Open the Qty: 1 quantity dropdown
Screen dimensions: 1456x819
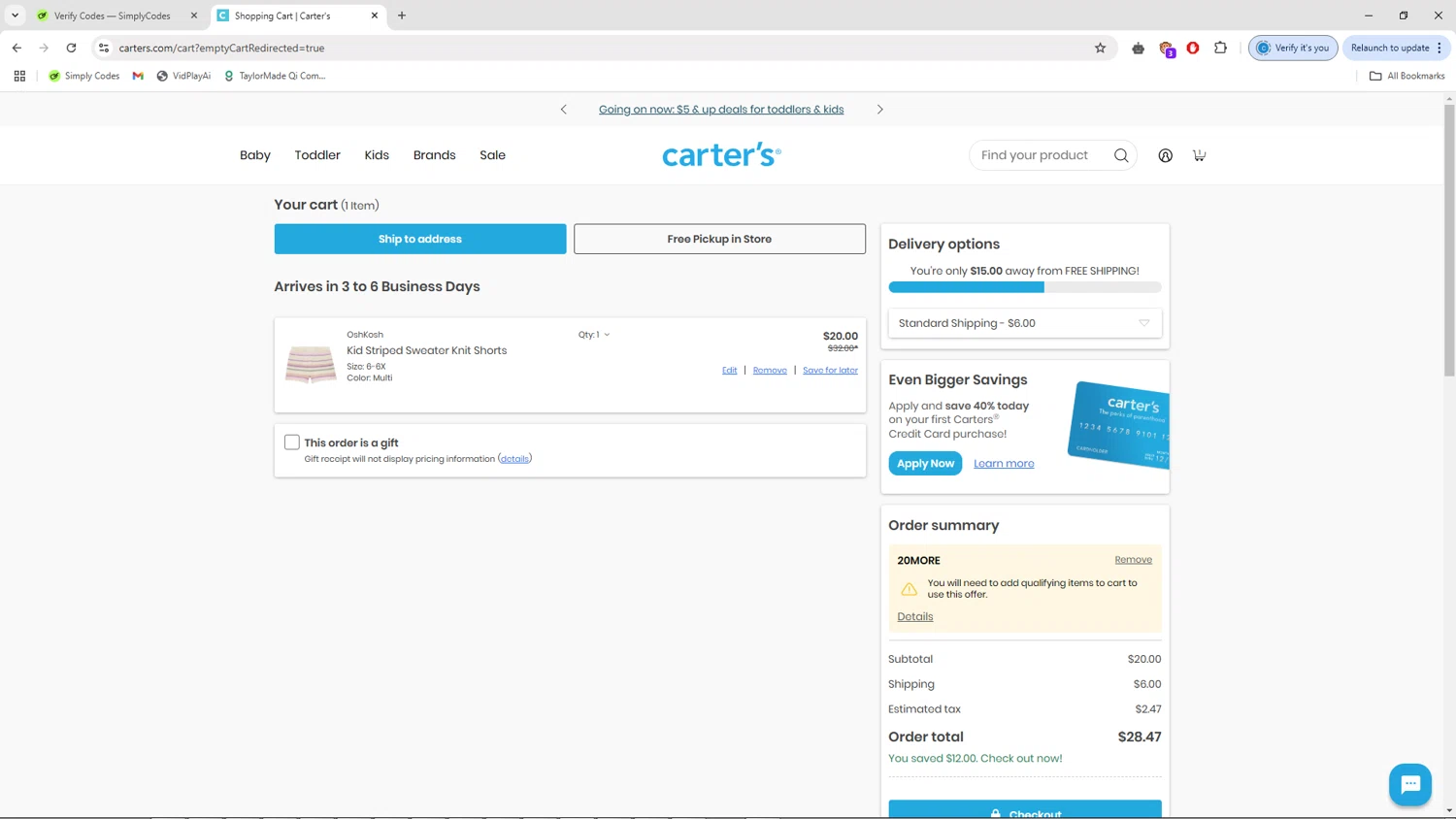(x=594, y=335)
